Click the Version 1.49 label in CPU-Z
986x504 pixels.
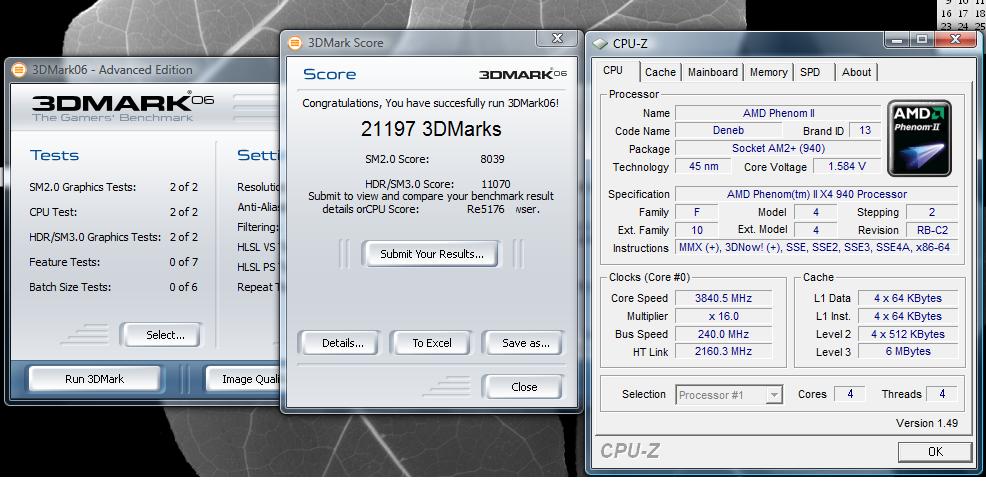click(927, 423)
